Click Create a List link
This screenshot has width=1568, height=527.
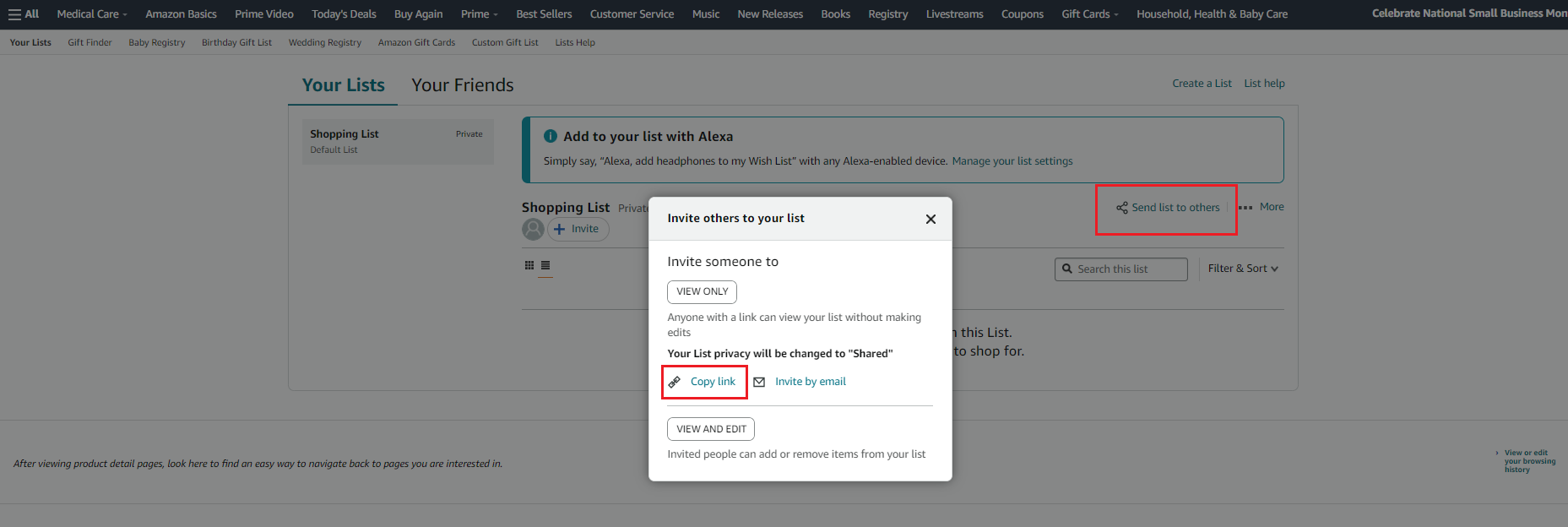click(1201, 84)
